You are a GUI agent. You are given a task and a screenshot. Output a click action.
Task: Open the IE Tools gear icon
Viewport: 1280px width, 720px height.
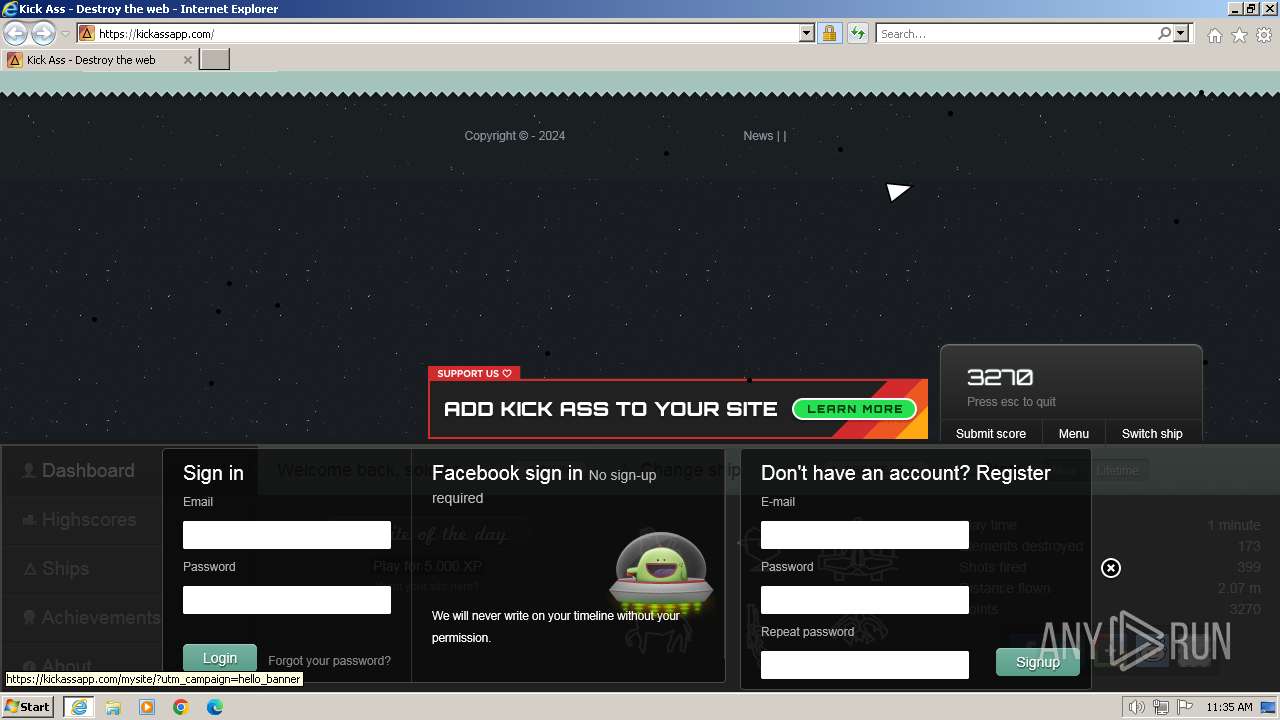tap(1264, 35)
